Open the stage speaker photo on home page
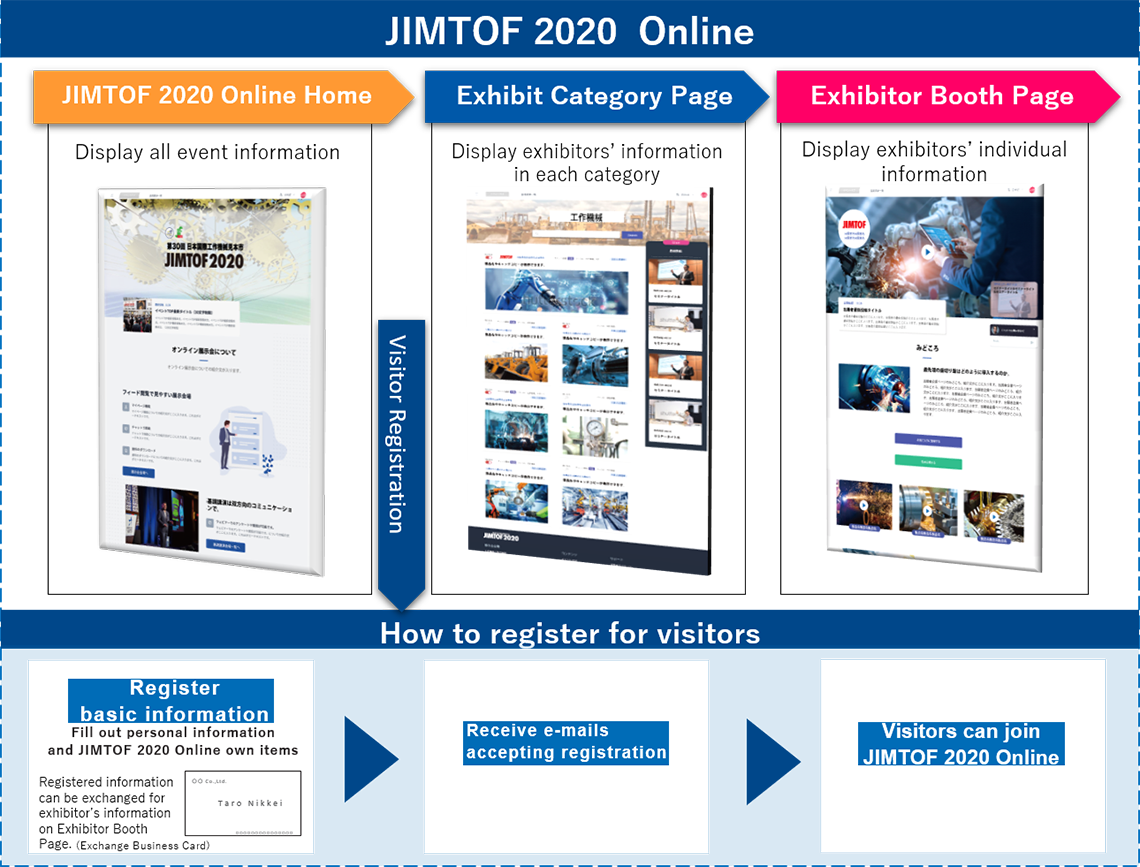 (161, 517)
